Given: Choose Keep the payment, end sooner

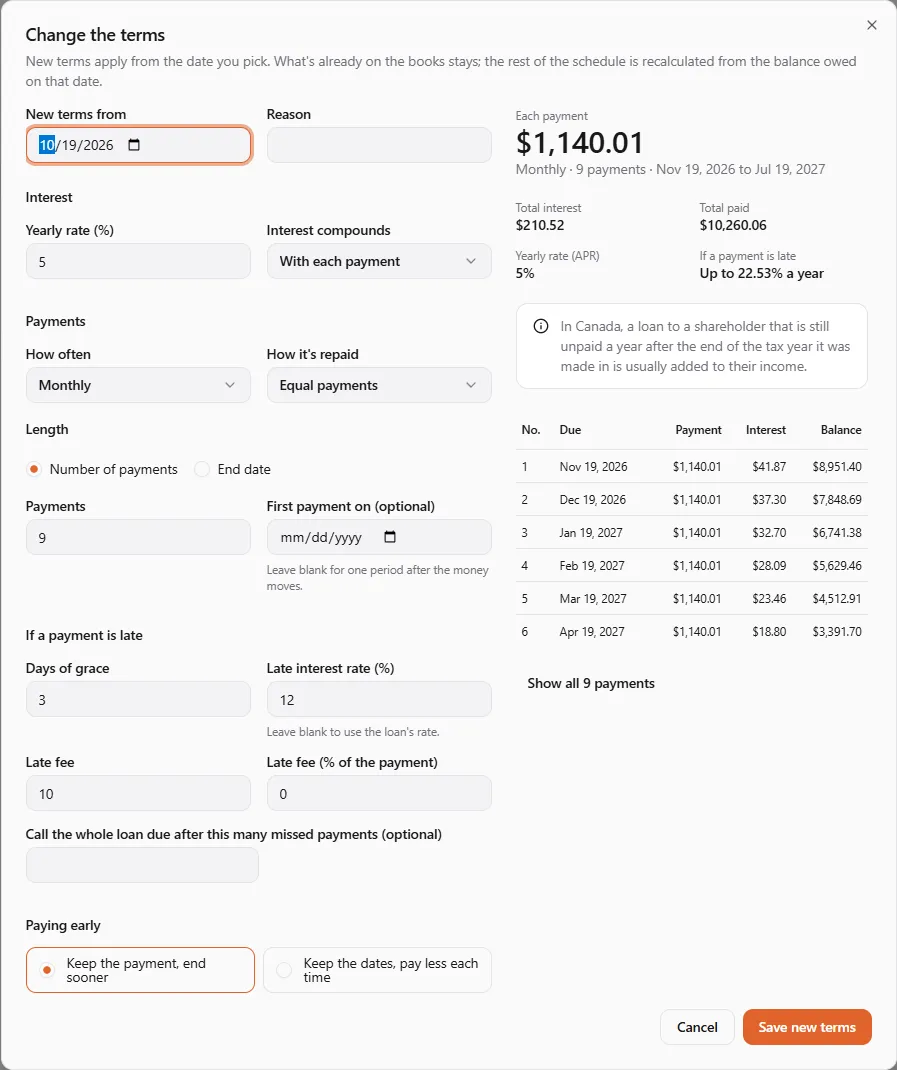Looking at the screenshot, I should point(140,970).
